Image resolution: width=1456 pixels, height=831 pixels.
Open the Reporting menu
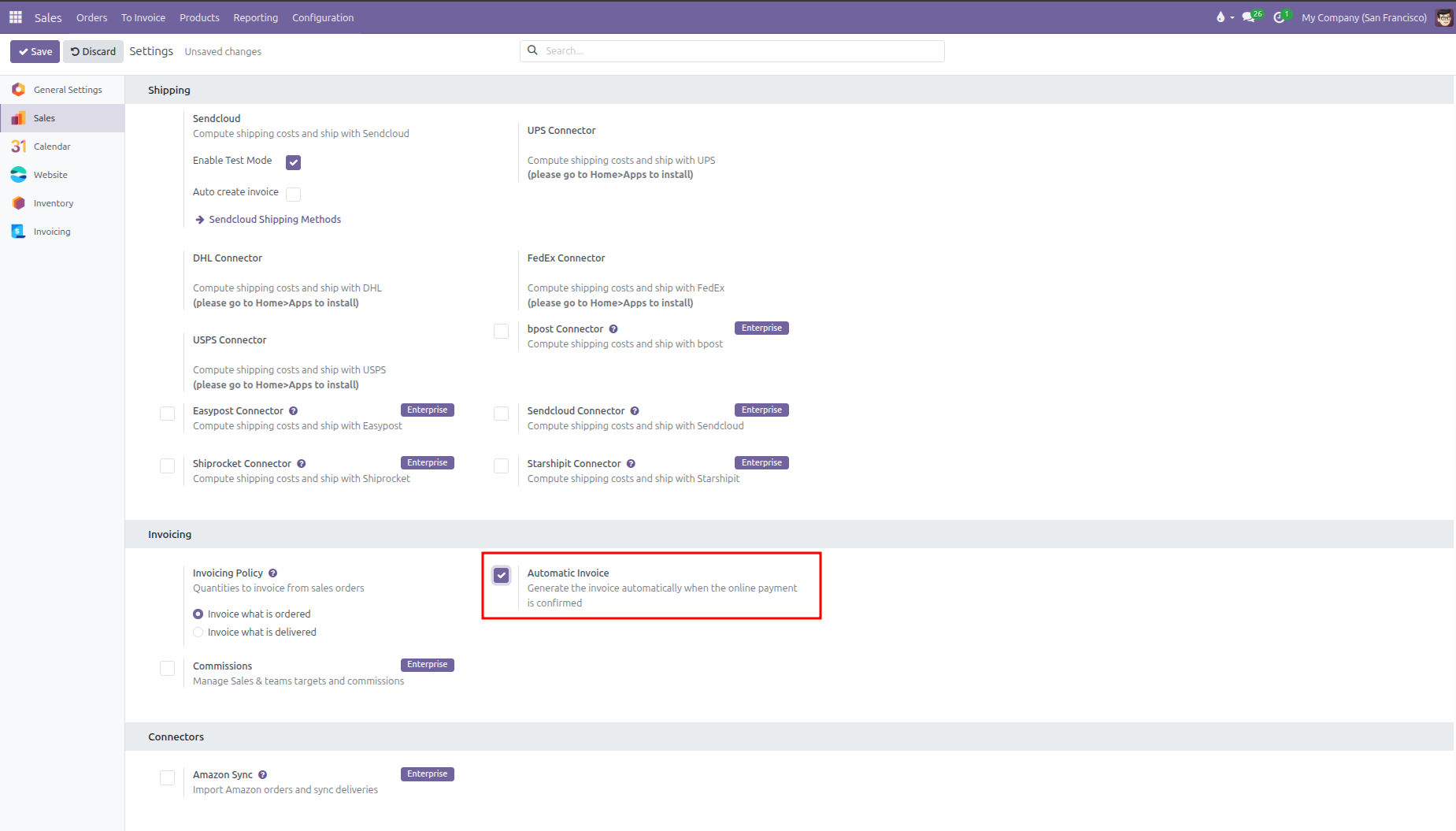[x=256, y=17]
